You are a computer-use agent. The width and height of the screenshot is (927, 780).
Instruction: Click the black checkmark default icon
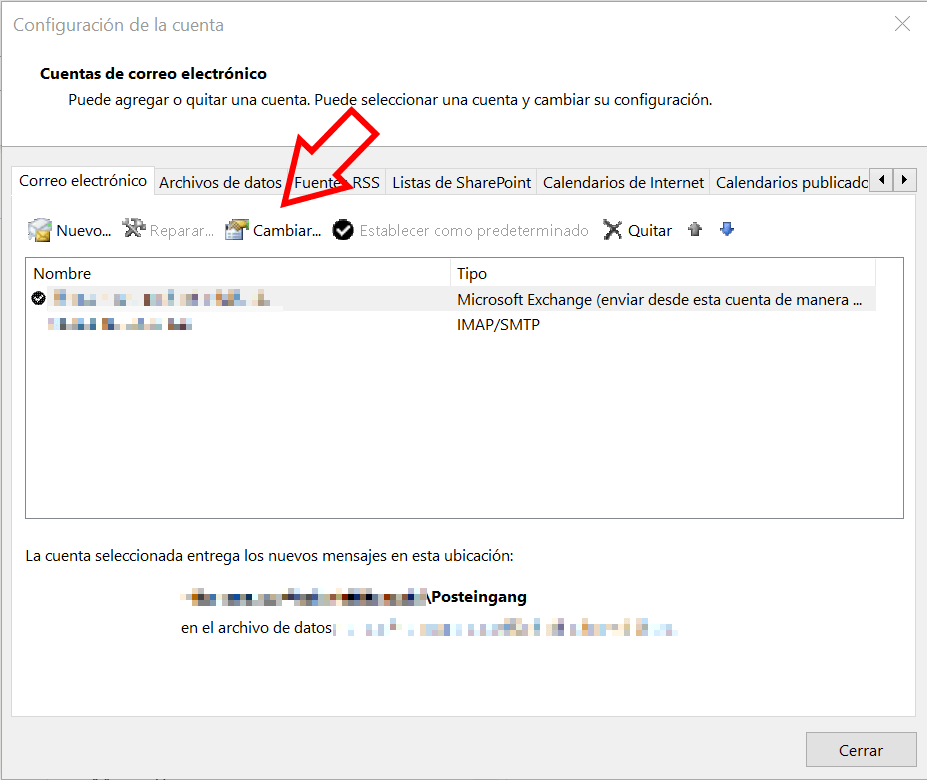click(x=343, y=230)
